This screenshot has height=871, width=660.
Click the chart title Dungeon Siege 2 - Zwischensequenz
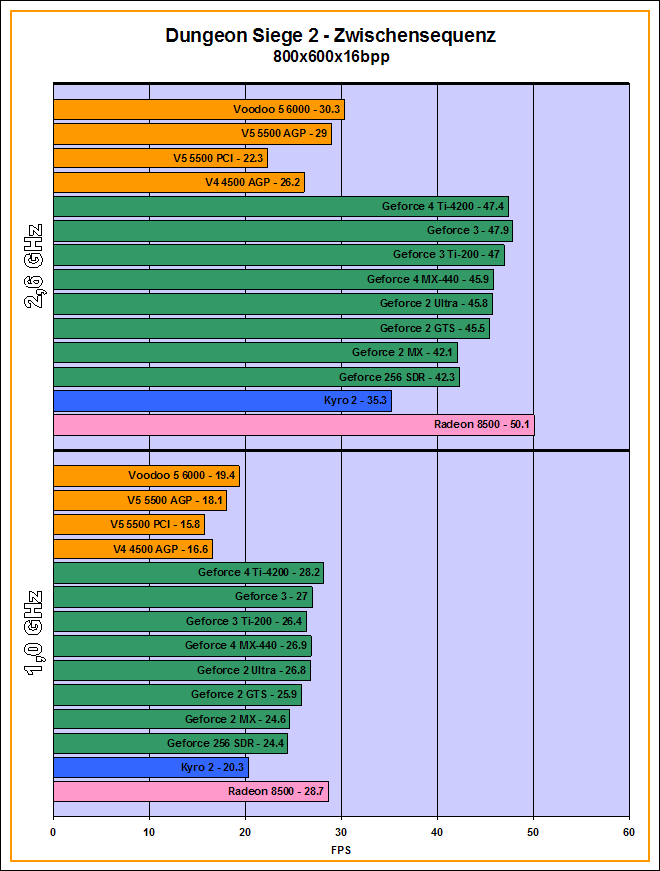(330, 36)
